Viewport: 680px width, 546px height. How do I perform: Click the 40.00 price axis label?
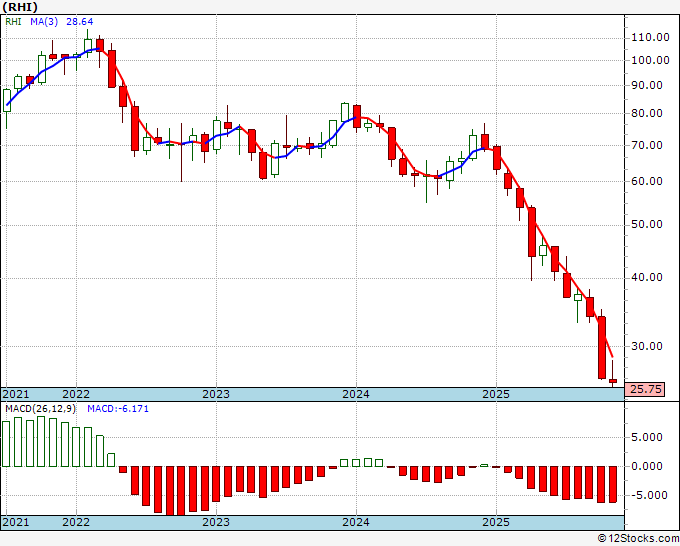647,278
